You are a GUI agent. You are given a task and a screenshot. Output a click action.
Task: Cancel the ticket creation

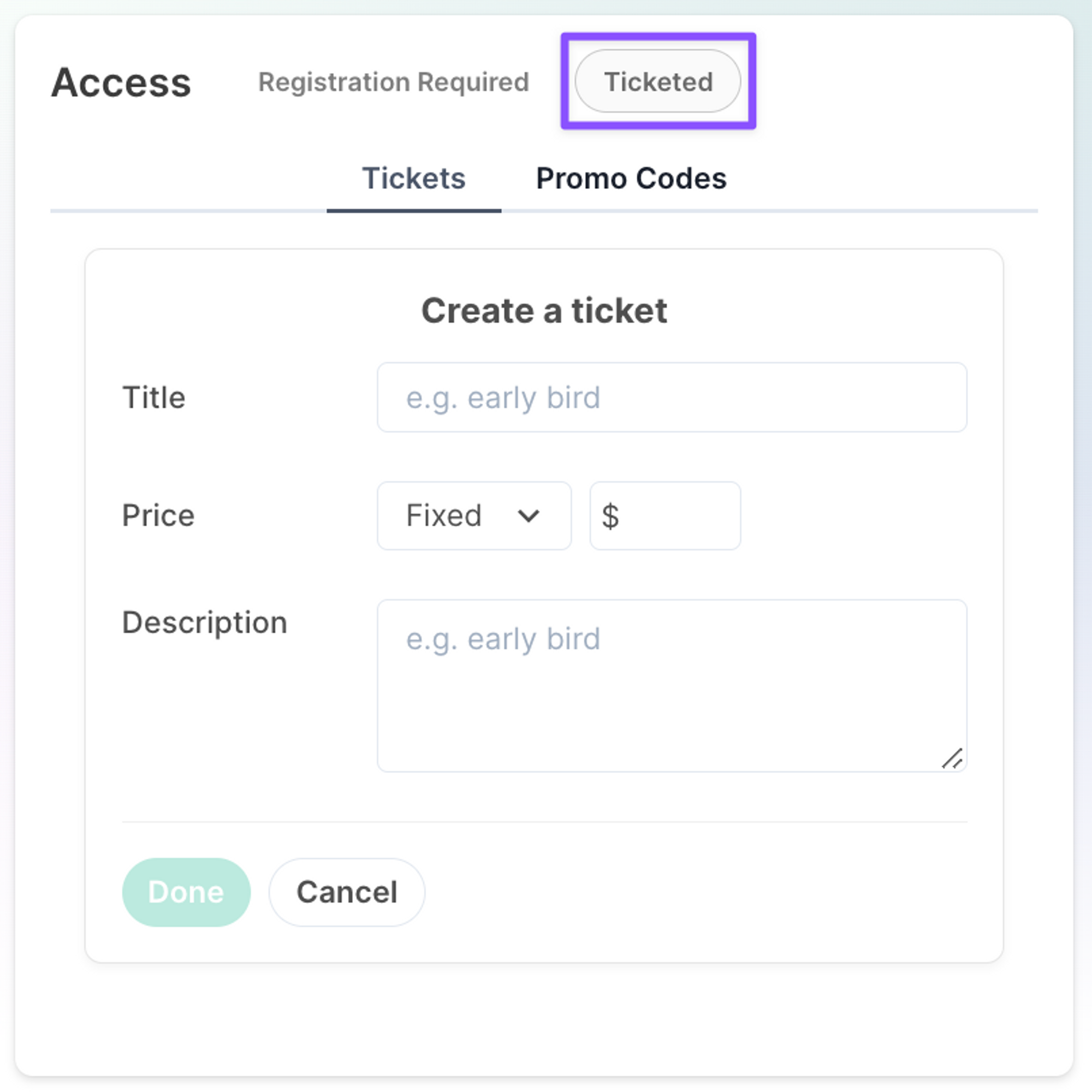coord(347,893)
